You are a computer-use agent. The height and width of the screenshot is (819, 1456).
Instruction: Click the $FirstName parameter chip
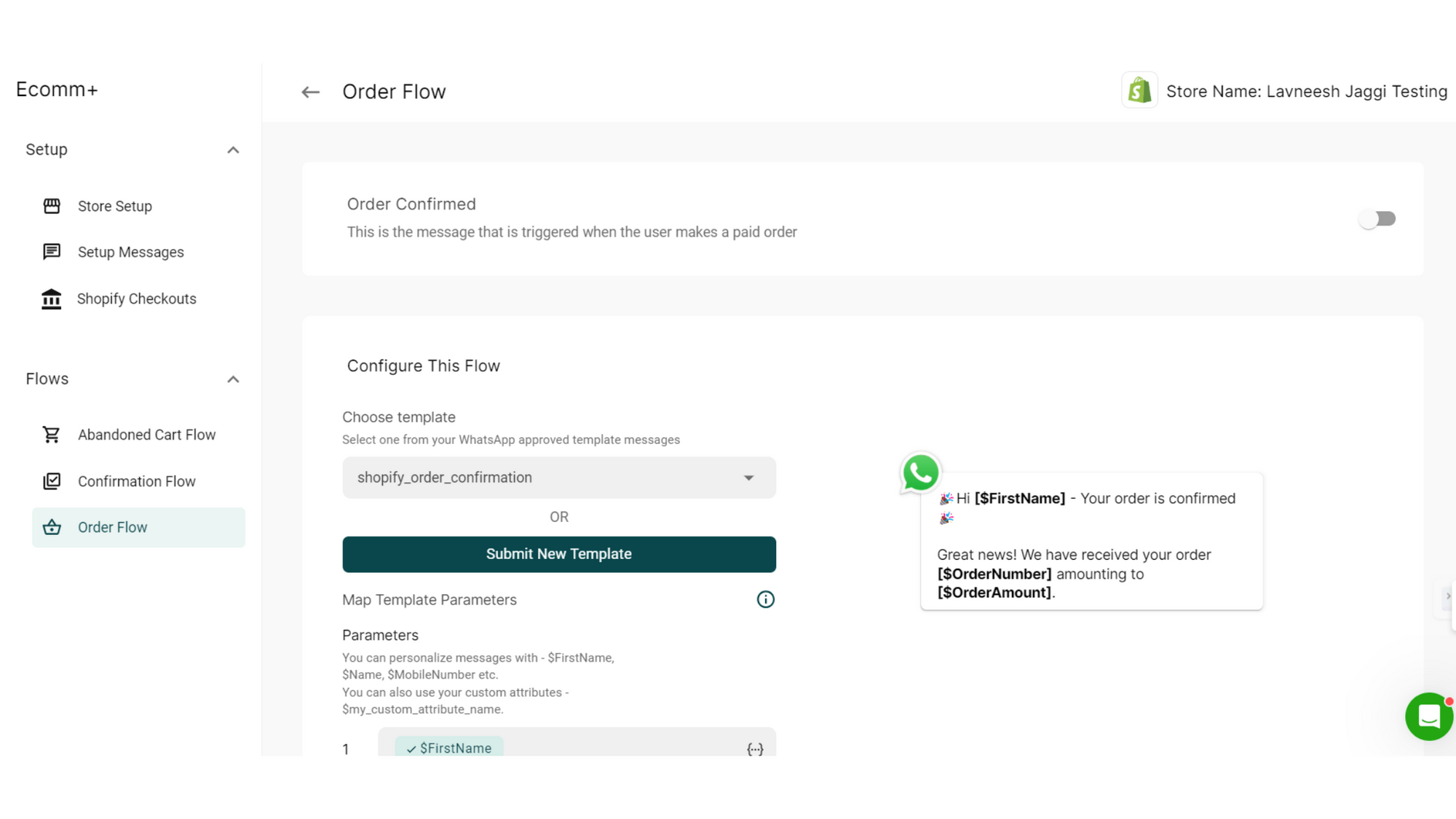click(x=448, y=748)
